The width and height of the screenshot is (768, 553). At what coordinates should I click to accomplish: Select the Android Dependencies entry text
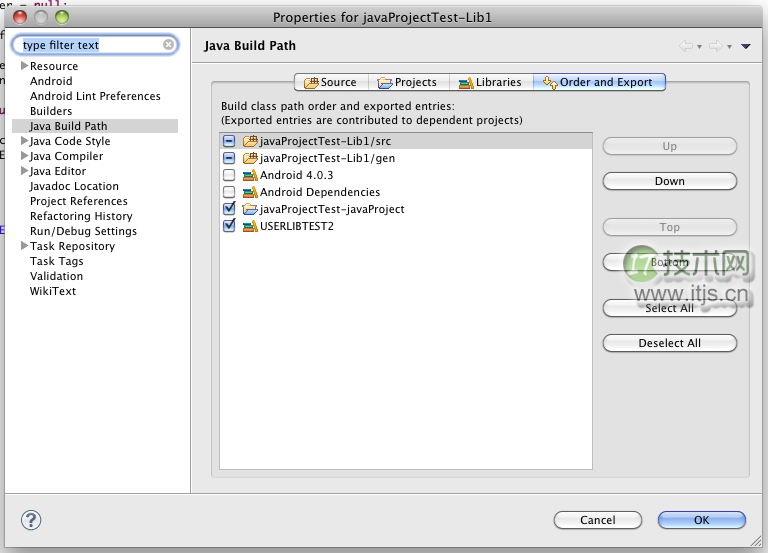pyautogui.click(x=320, y=192)
